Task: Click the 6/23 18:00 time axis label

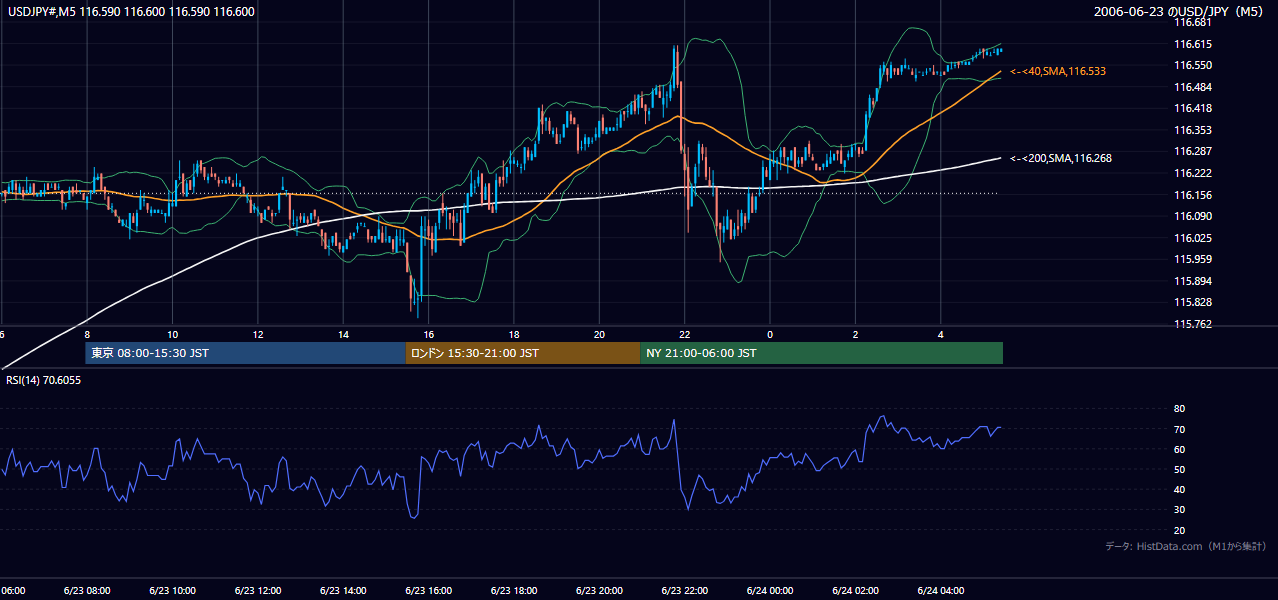Action: (x=514, y=591)
